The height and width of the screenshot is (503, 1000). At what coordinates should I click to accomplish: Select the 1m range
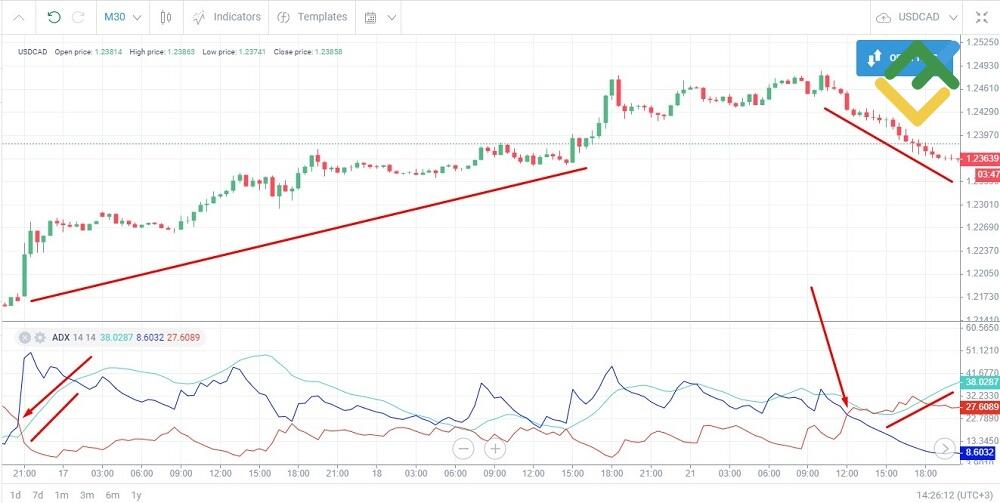(x=61, y=495)
